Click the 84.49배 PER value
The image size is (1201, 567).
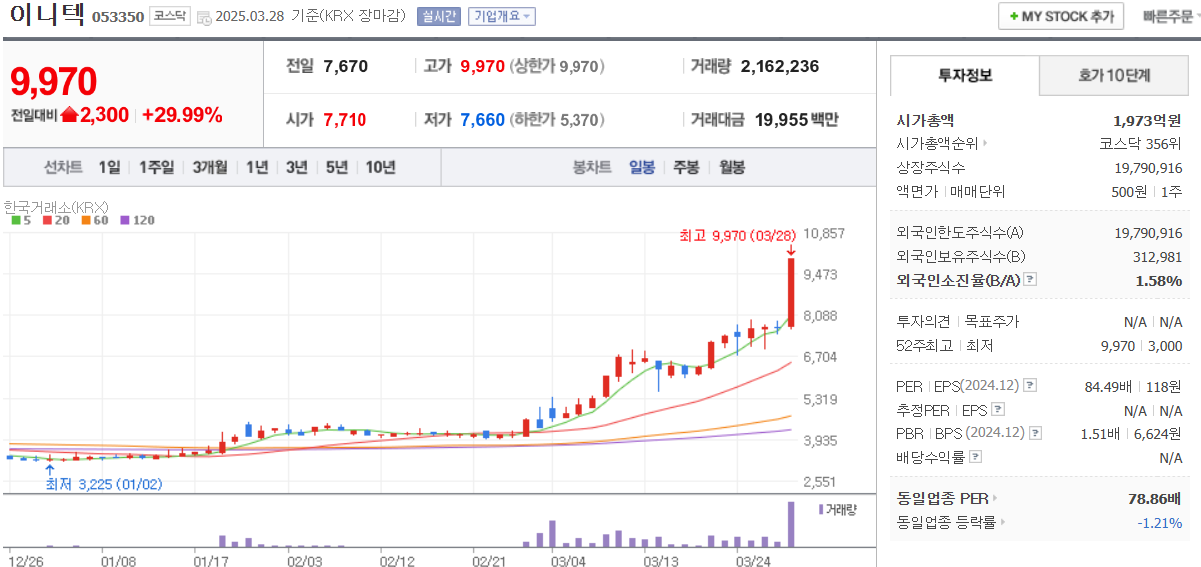[1108, 386]
